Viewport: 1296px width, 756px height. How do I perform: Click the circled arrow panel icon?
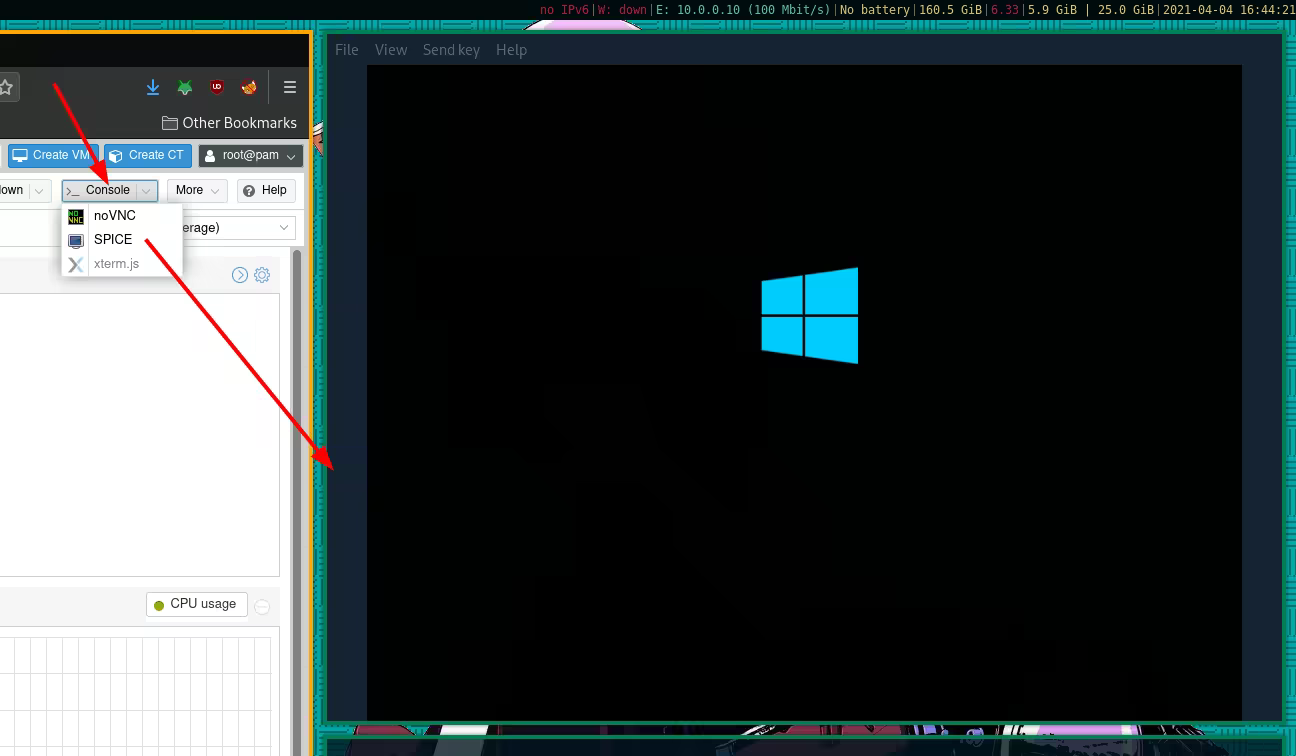(240, 275)
